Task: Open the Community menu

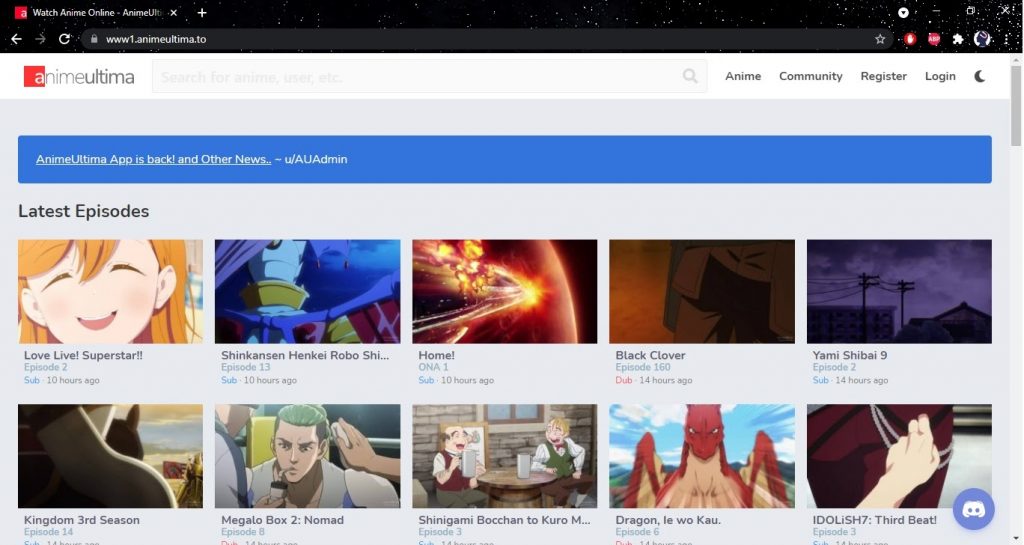Action: (810, 76)
